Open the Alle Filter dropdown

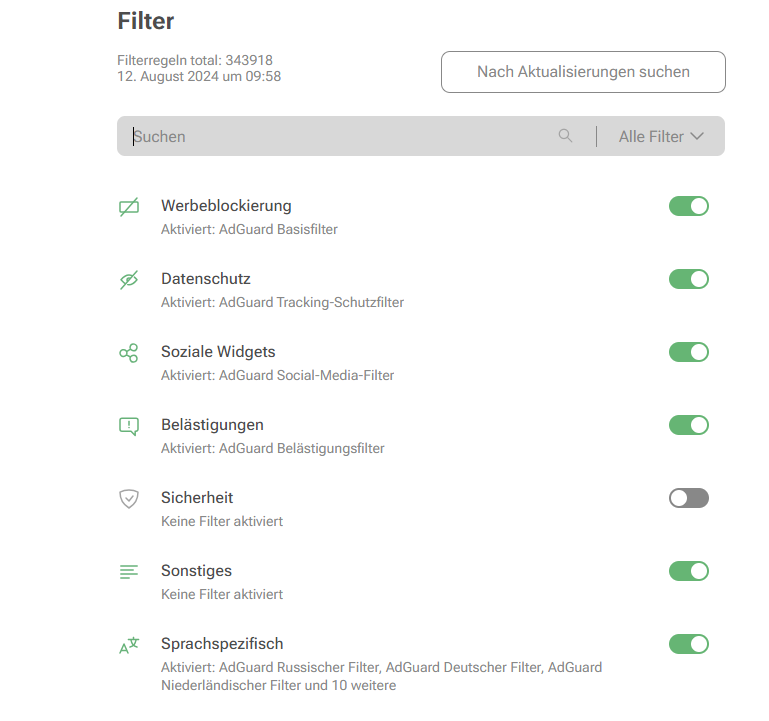click(x=660, y=136)
